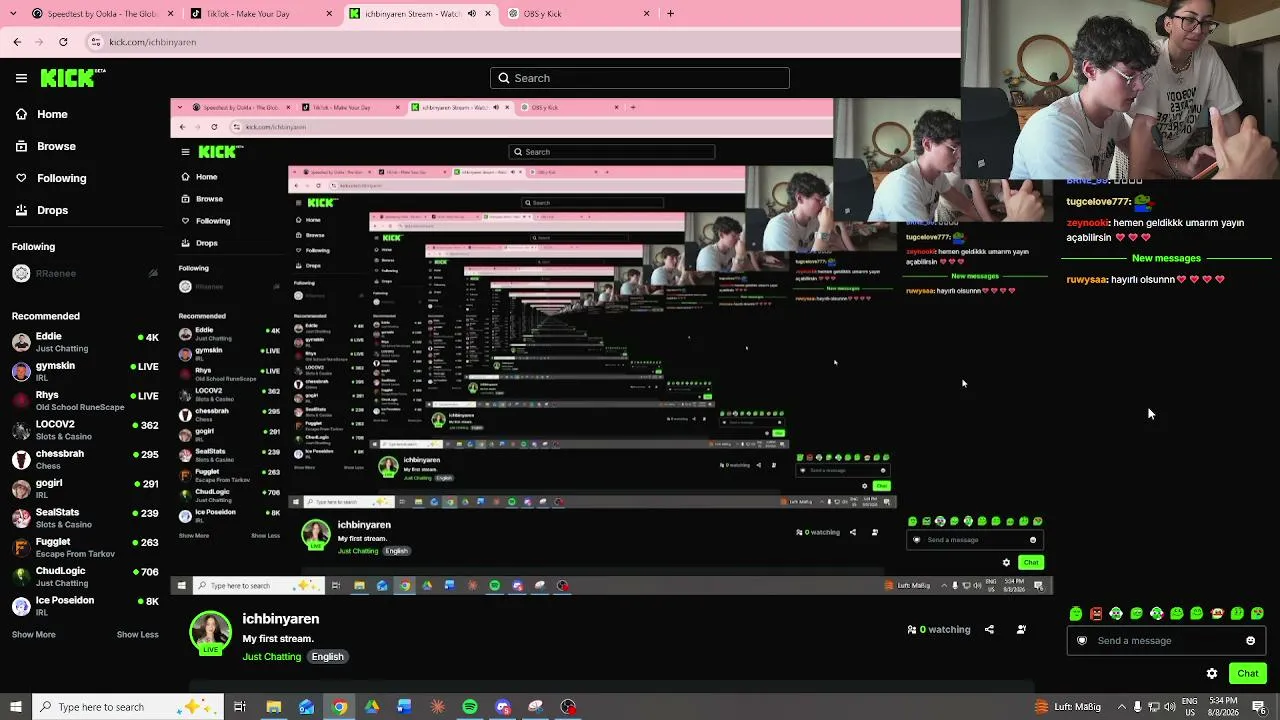Open Discord from the taskbar
The image size is (1280, 720).
pos(503,707)
